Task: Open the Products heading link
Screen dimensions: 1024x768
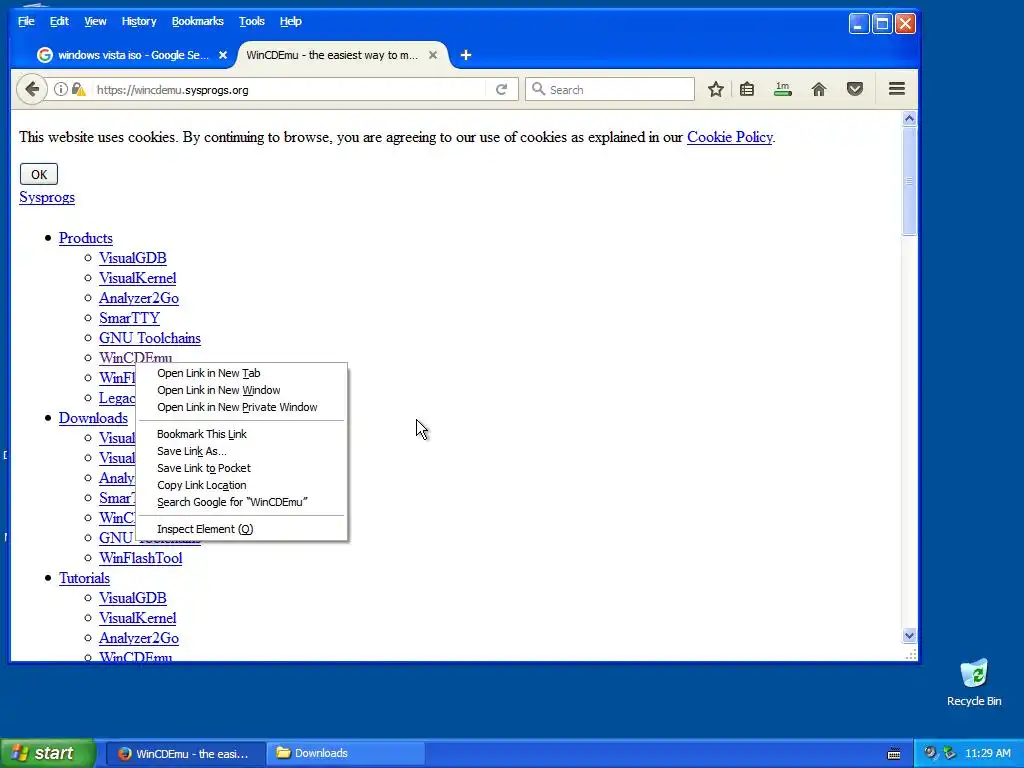Action: [86, 238]
